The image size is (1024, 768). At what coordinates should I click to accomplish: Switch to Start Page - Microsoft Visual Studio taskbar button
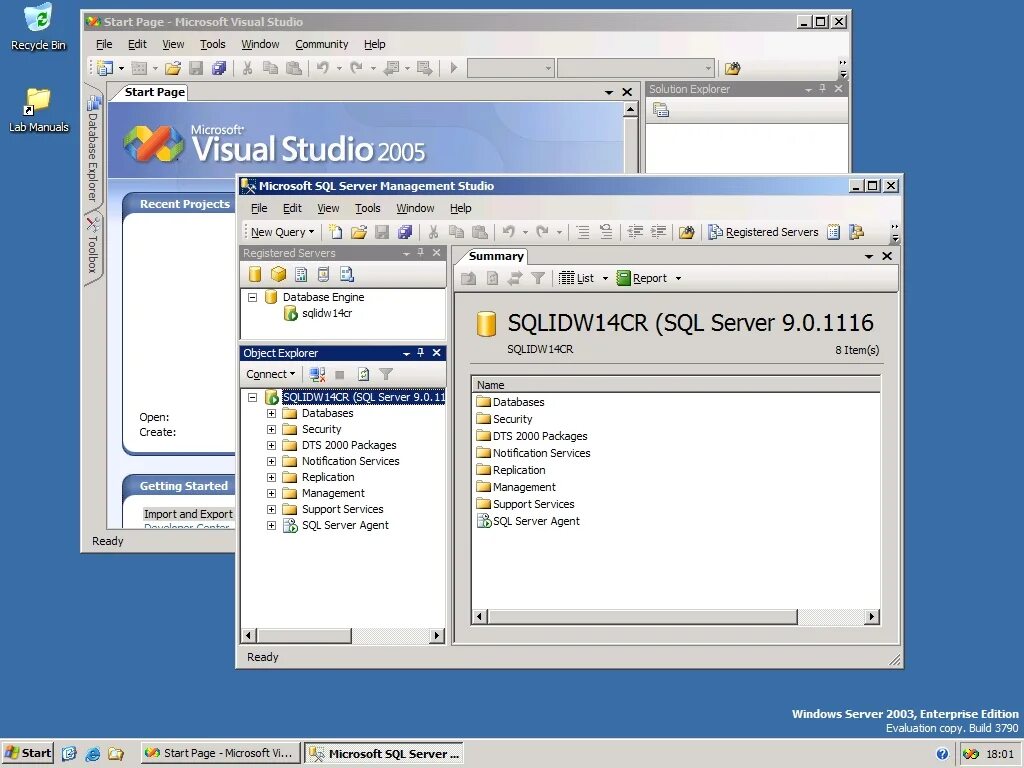(221, 753)
